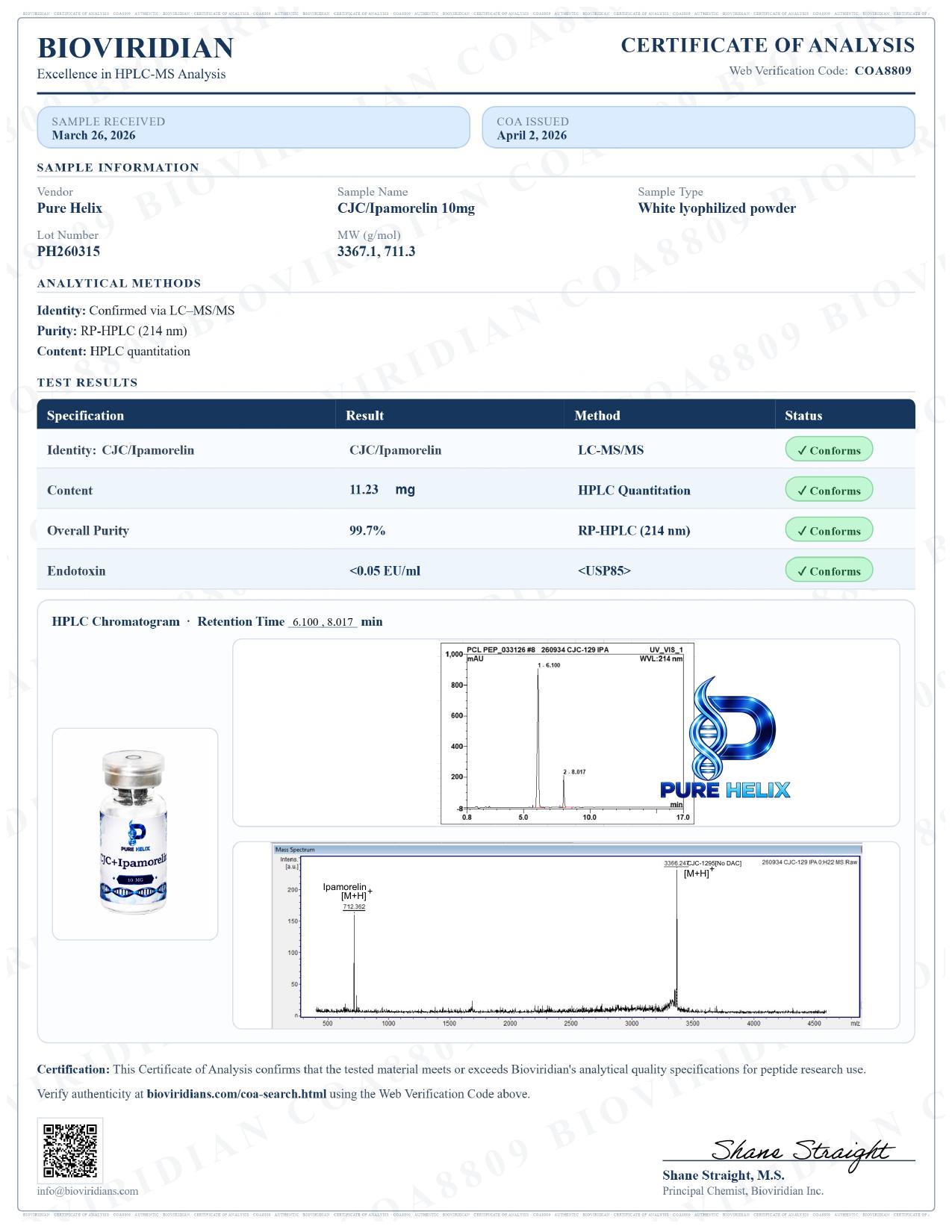Image resolution: width=952 pixels, height=1232 pixels.
Task: Open the HPLC chromatogram plot image
Action: point(567,732)
